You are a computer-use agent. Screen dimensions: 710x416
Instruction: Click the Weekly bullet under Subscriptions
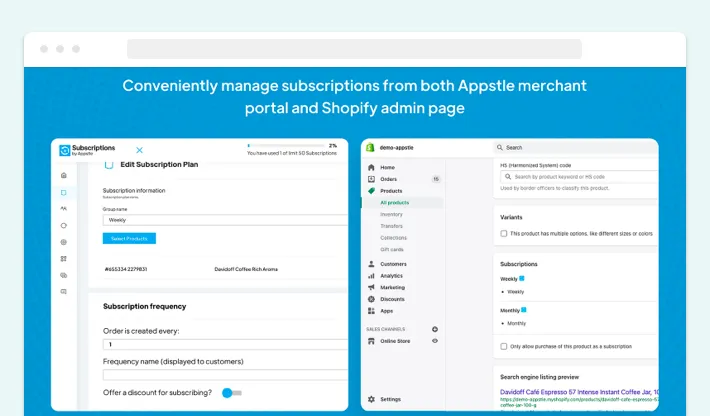(x=515, y=292)
